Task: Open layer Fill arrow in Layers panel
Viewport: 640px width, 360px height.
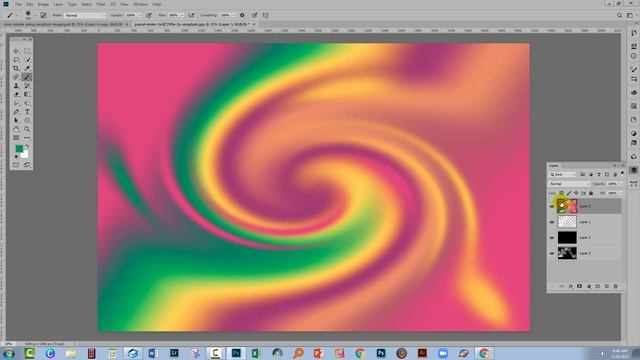Action: (x=621, y=193)
